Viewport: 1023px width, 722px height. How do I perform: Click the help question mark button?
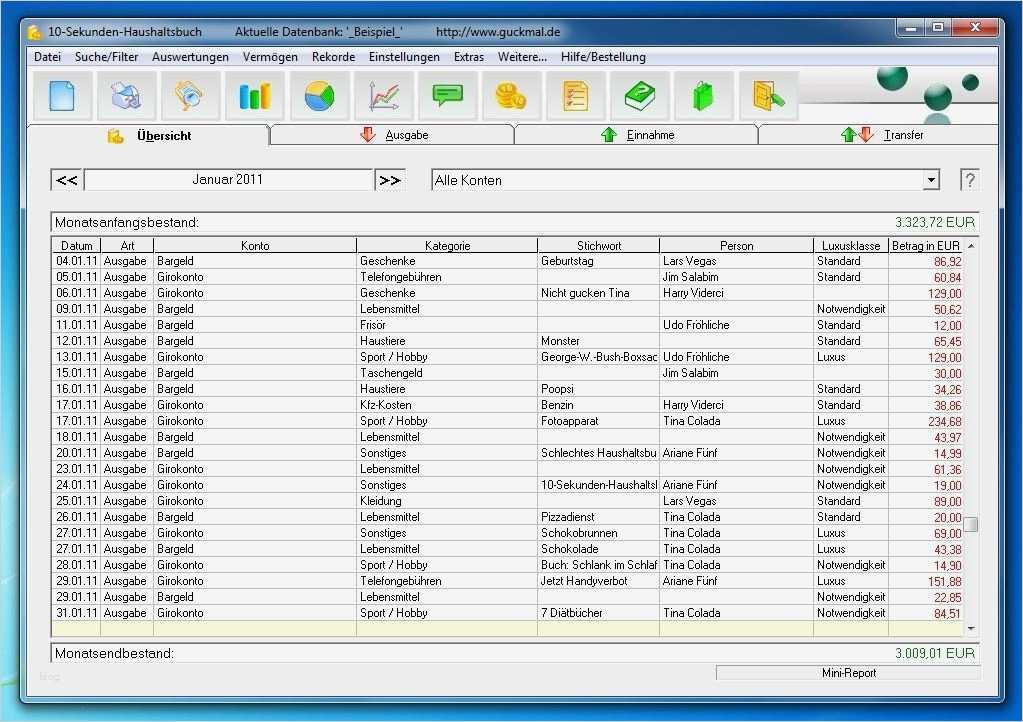point(968,179)
